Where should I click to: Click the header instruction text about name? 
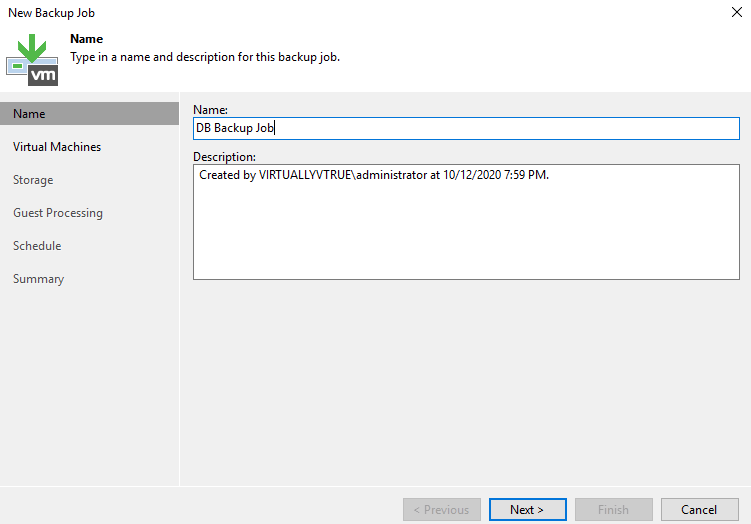point(204,57)
